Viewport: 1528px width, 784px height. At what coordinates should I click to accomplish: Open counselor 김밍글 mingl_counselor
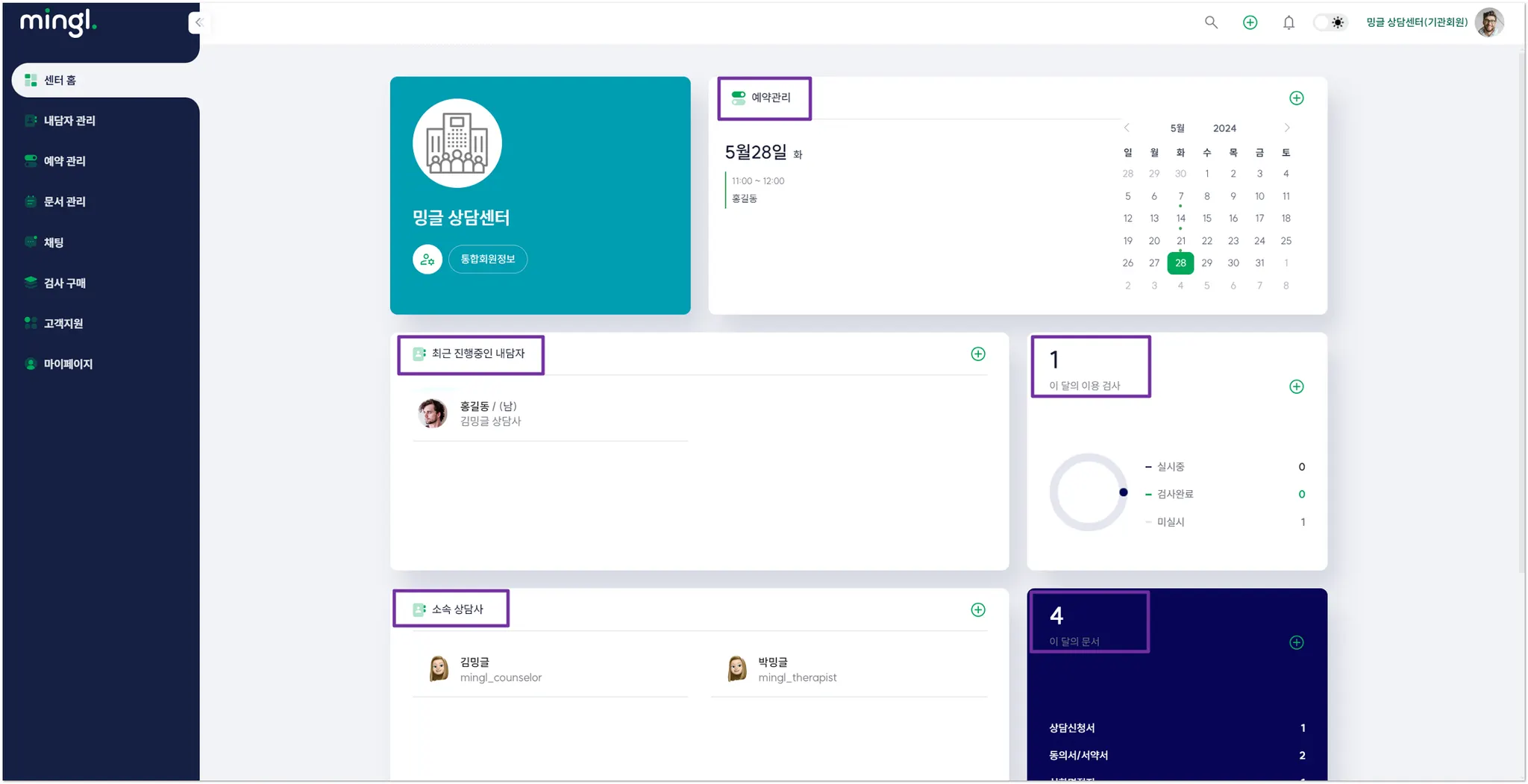(551, 669)
